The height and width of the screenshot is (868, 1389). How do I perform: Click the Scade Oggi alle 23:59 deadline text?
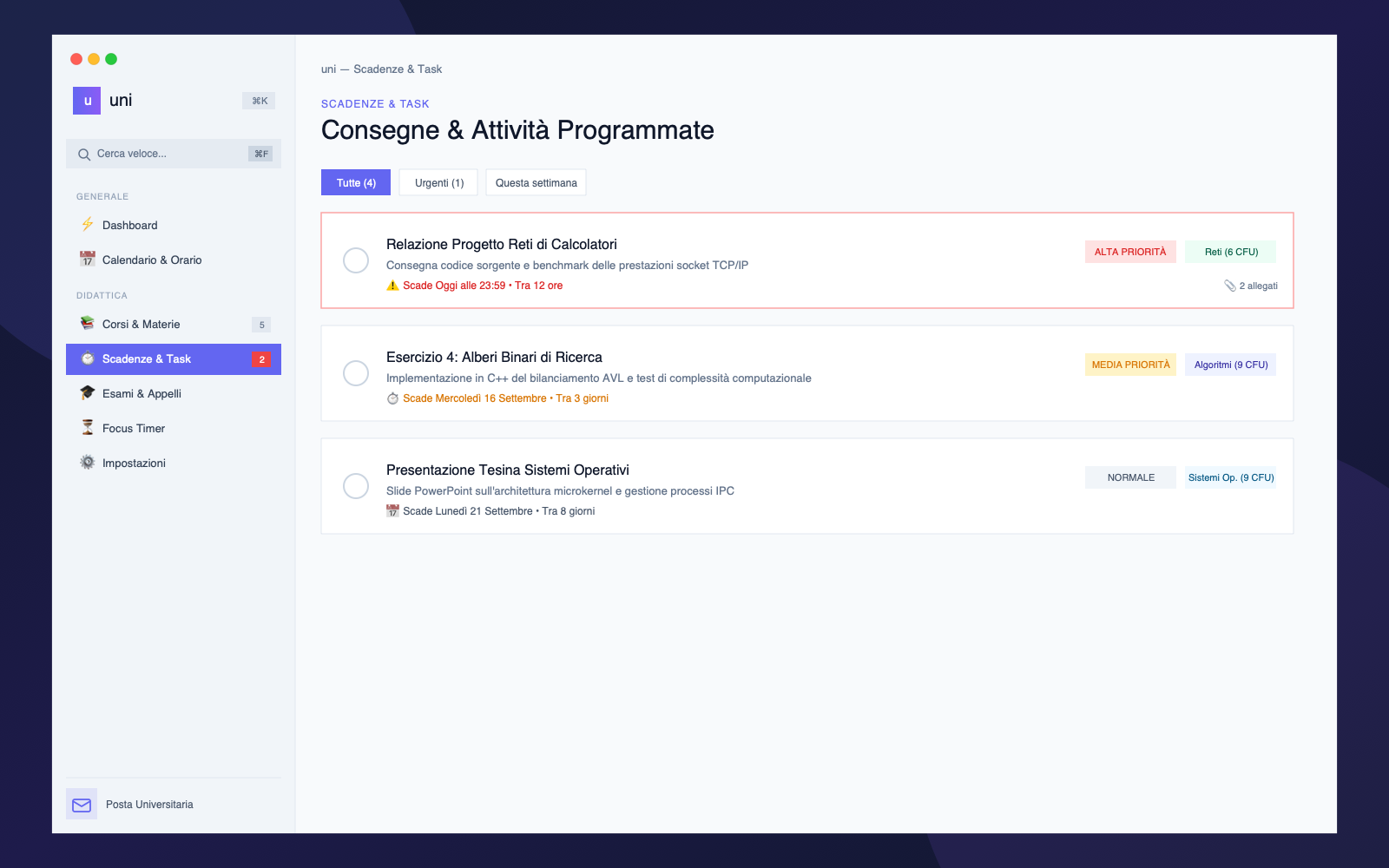click(454, 286)
